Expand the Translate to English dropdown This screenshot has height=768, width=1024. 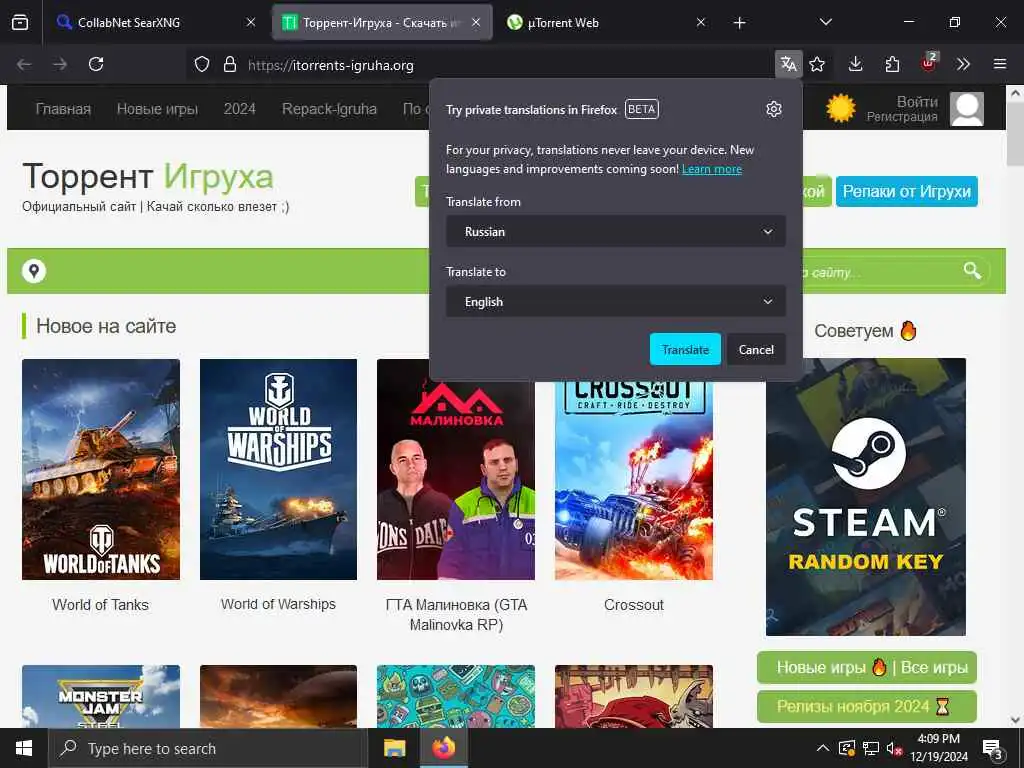click(615, 301)
